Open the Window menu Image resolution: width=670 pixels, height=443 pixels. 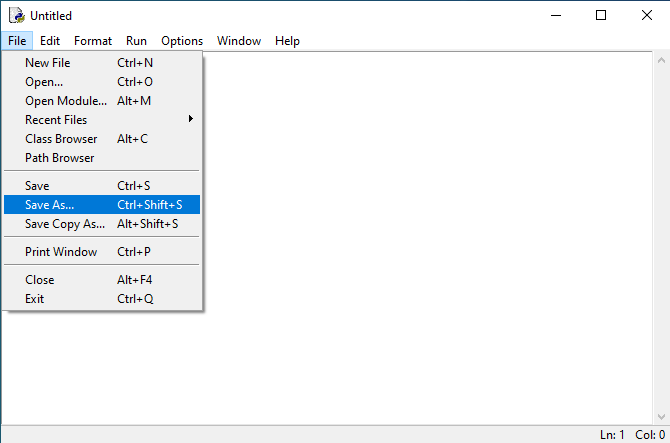click(x=239, y=41)
